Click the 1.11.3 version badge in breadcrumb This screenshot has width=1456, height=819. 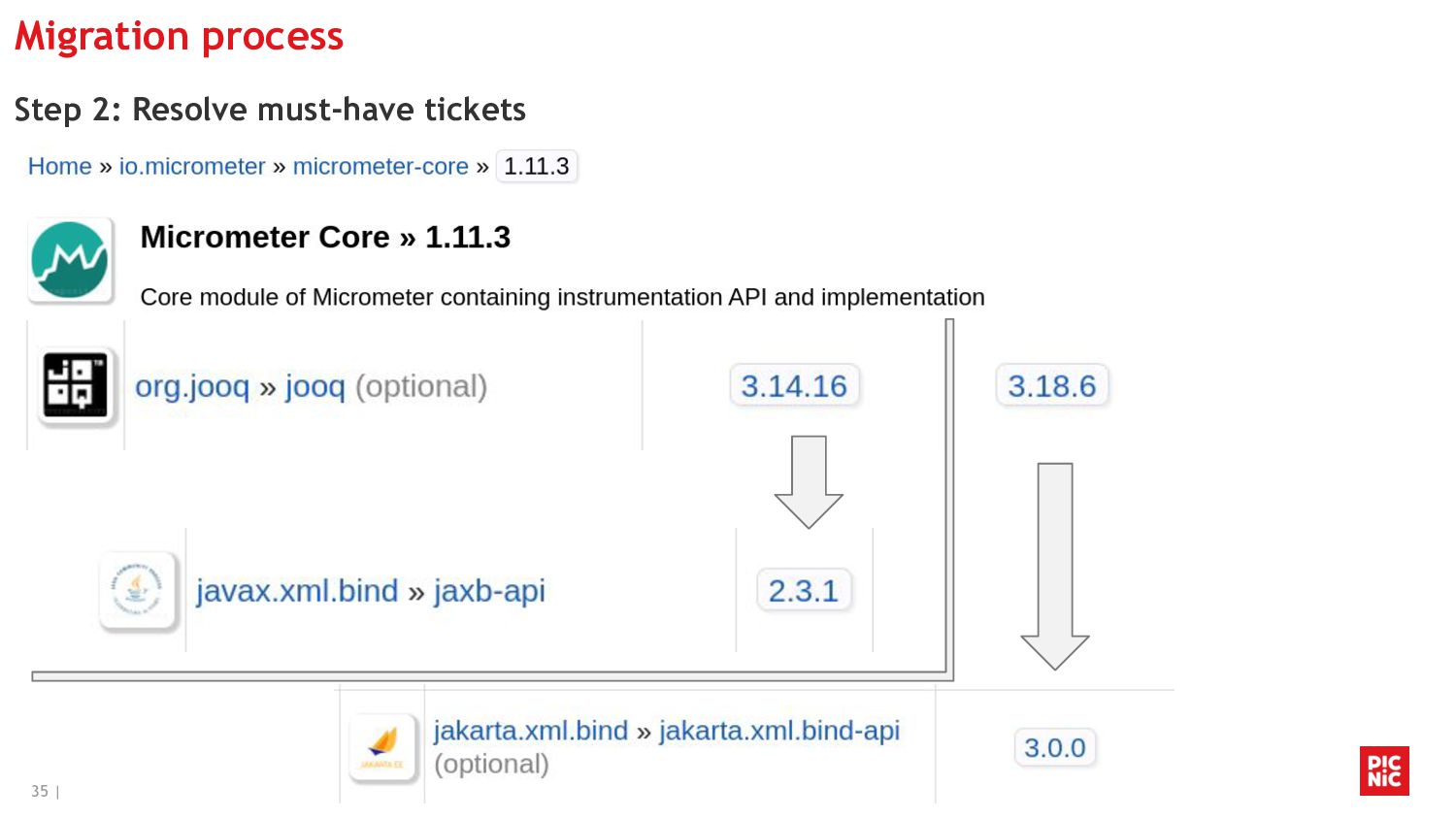(x=537, y=166)
